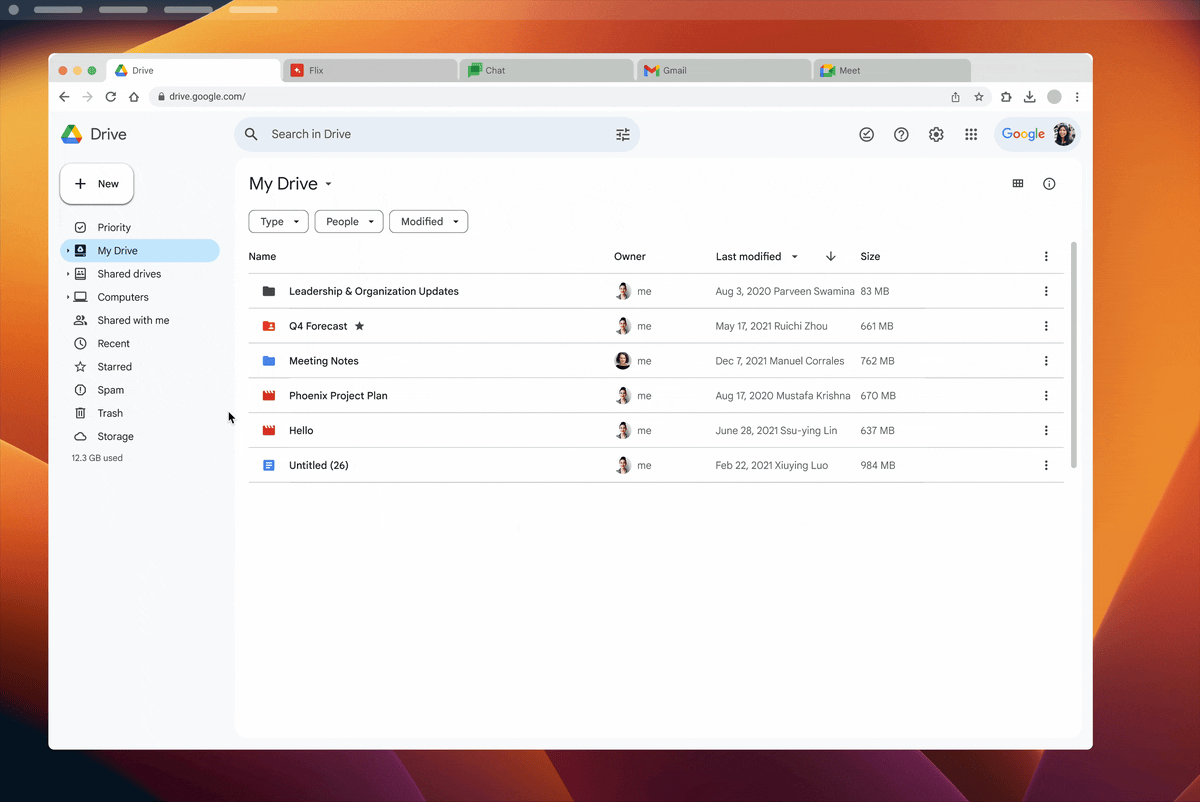This screenshot has width=1200, height=802.
Task: Open Trash in the sidebar
Action: pyautogui.click(x=110, y=413)
